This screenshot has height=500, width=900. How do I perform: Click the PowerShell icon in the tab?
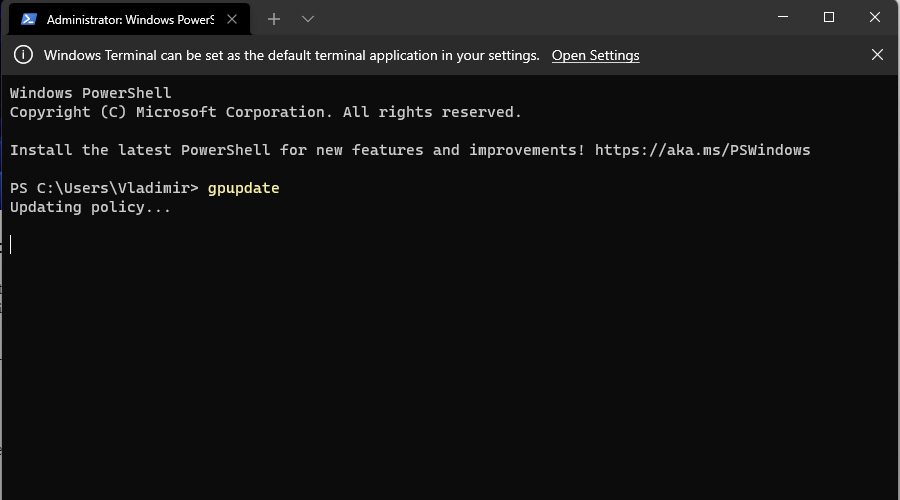point(29,20)
